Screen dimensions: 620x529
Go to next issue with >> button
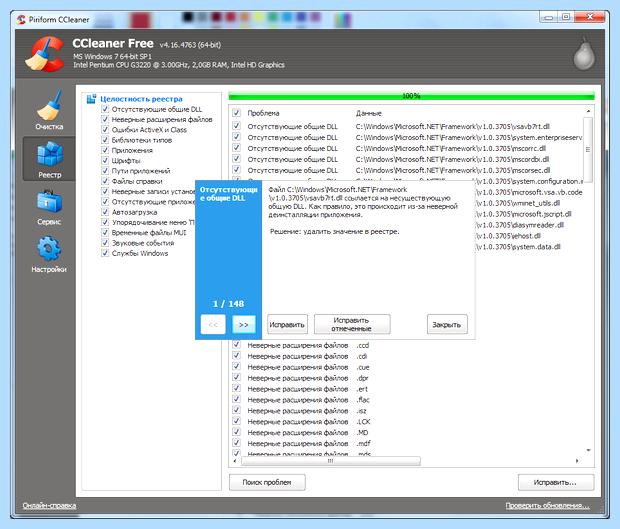(x=244, y=325)
